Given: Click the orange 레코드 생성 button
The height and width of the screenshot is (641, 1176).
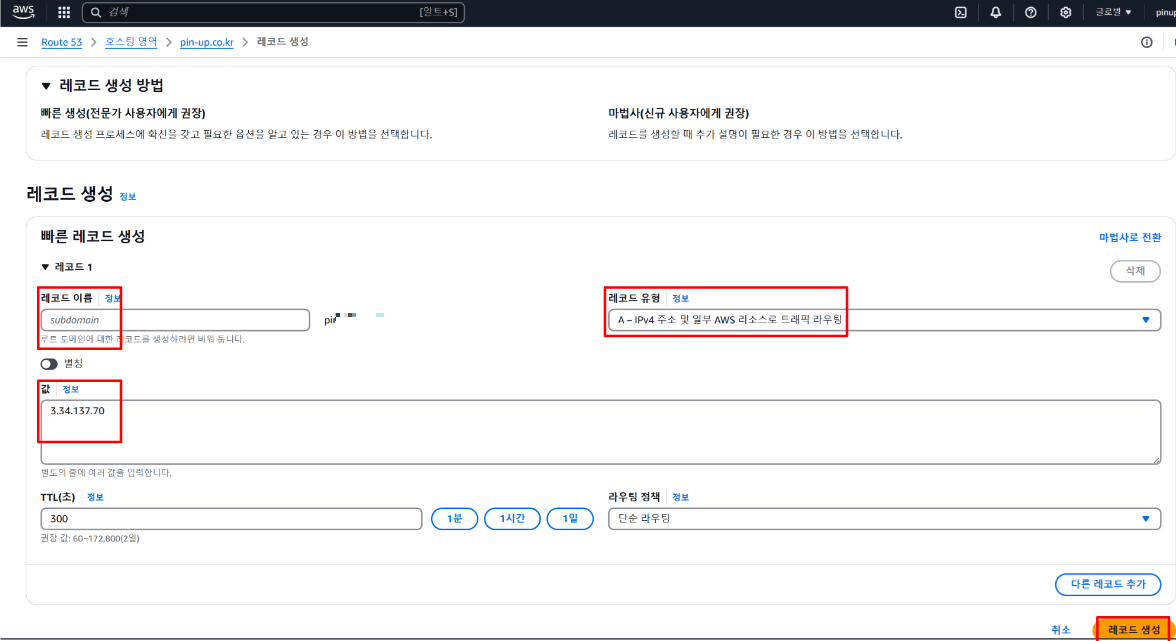Looking at the screenshot, I should 1133,630.
